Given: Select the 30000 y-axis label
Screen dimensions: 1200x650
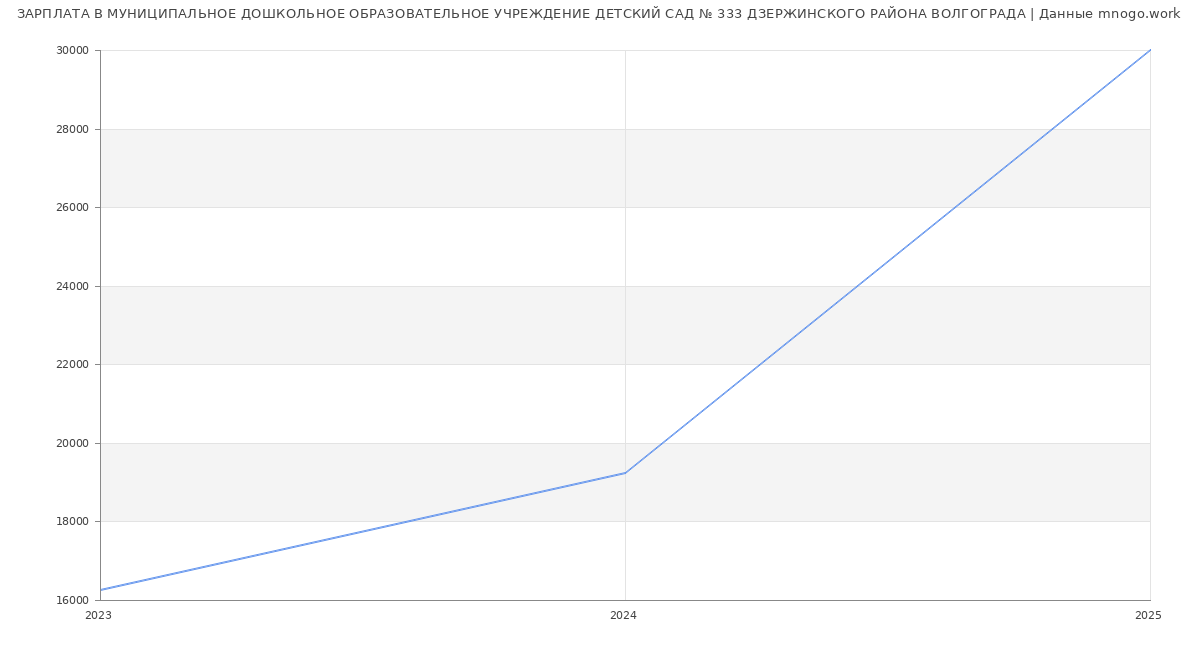Looking at the screenshot, I should 74,51.
